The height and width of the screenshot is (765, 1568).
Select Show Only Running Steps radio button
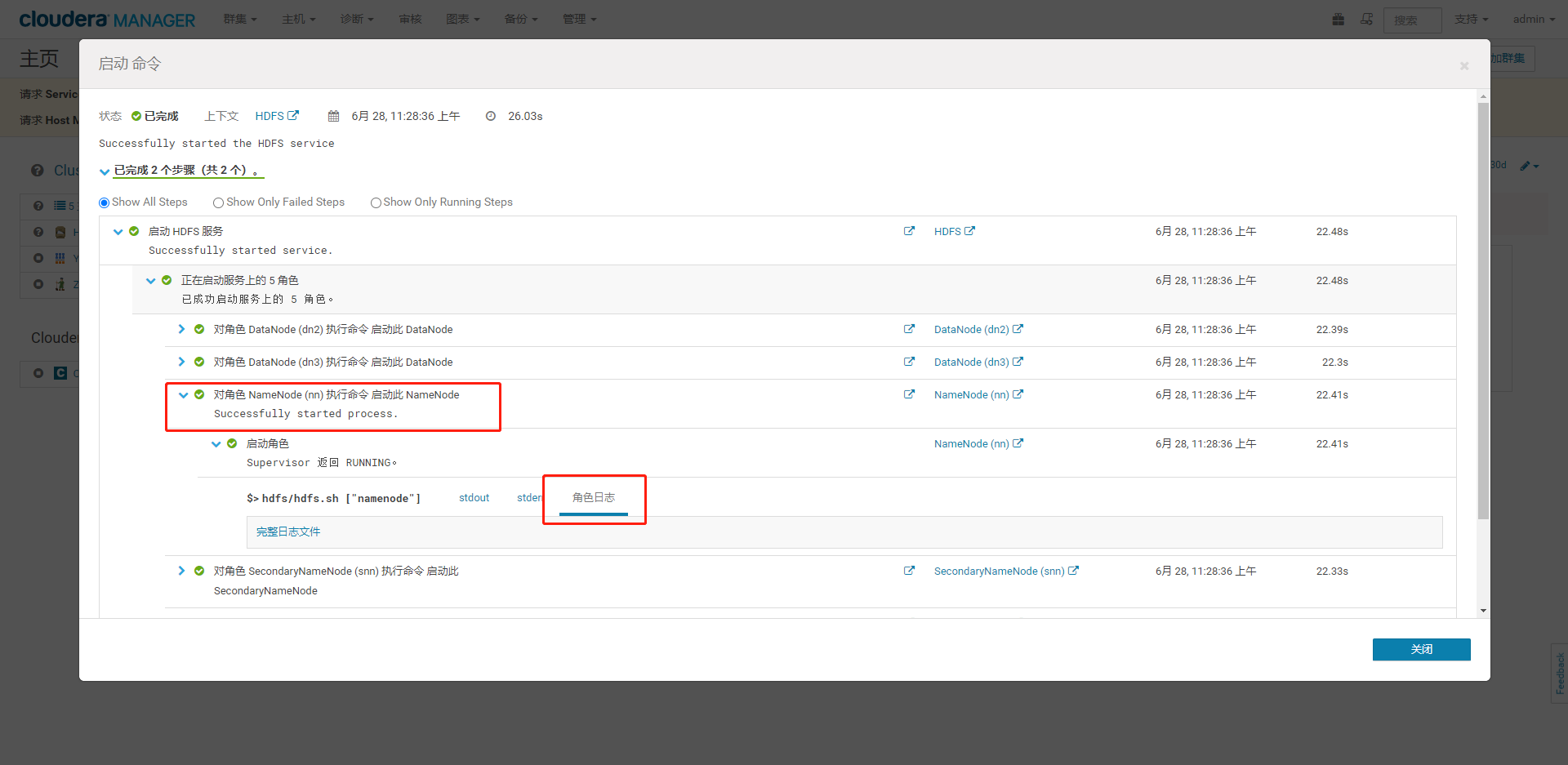click(376, 202)
